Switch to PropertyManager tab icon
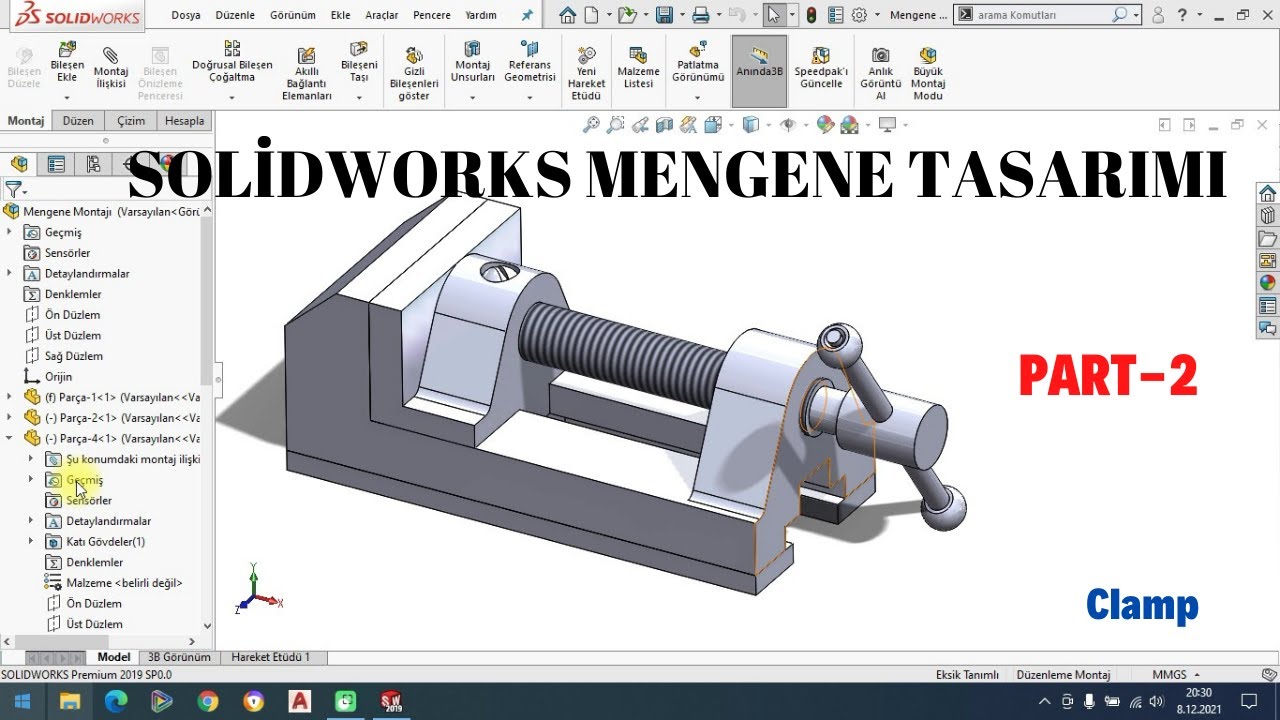 [x=56, y=164]
